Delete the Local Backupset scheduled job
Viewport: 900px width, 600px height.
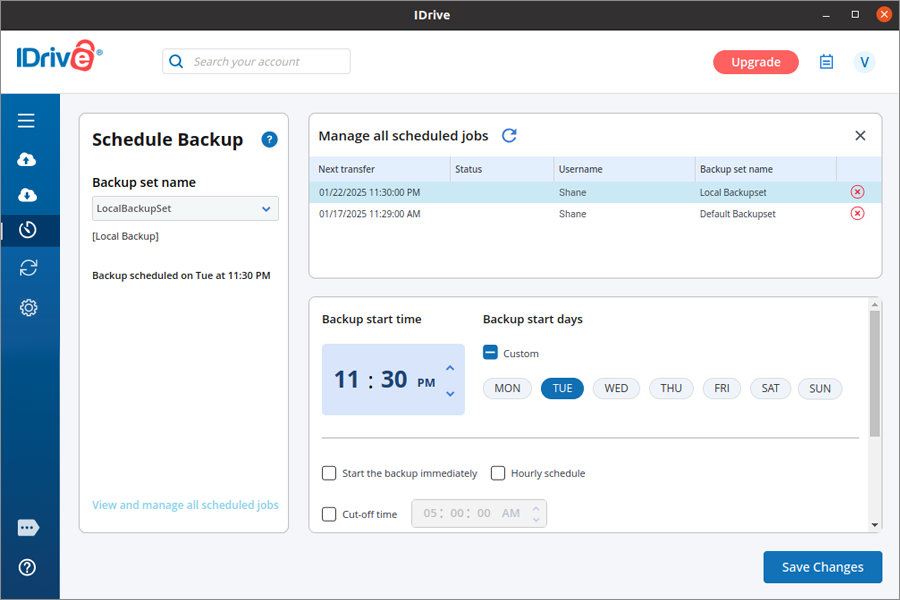[x=857, y=192]
